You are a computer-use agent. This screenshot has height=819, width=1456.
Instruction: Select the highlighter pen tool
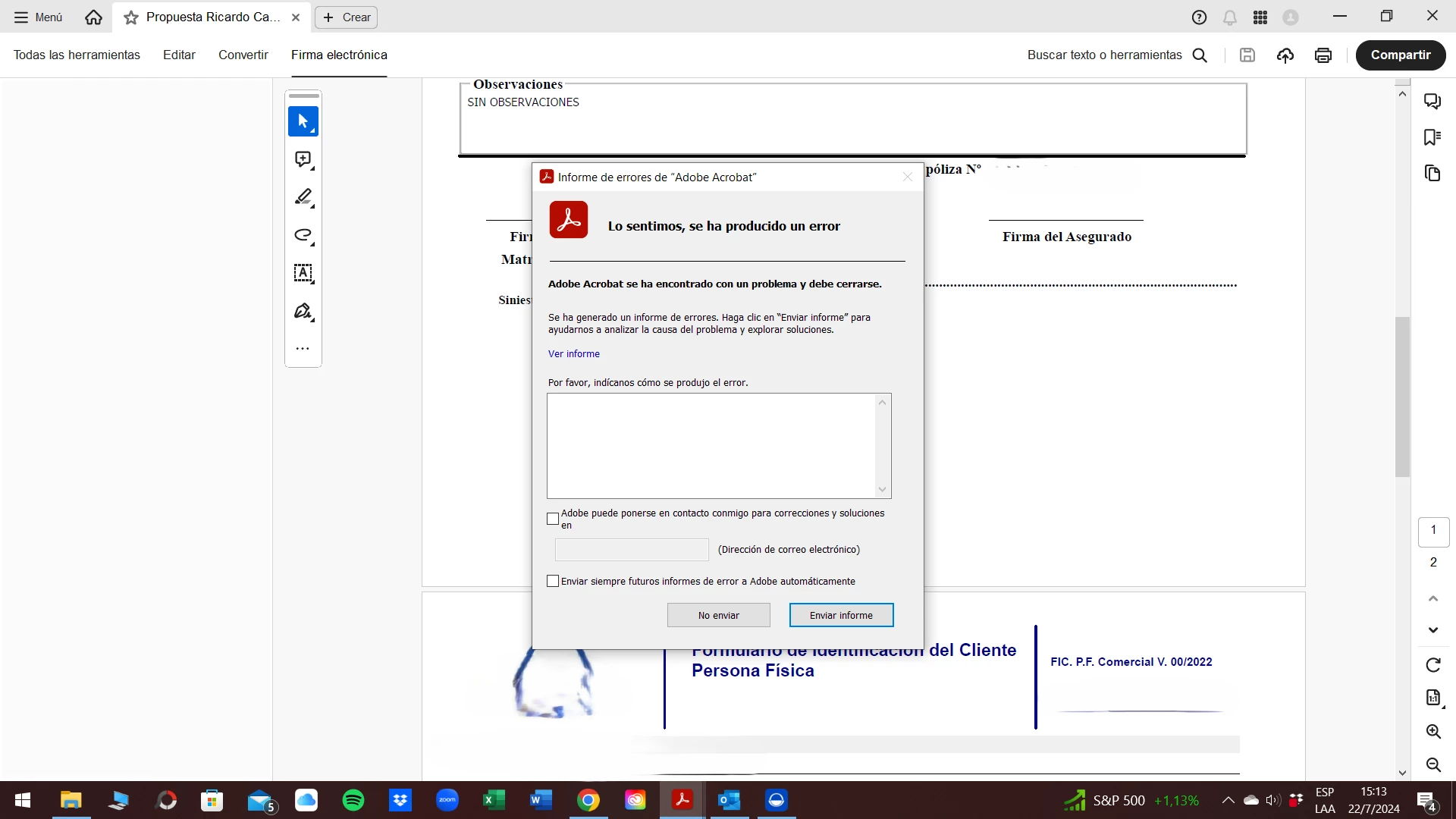tap(303, 197)
